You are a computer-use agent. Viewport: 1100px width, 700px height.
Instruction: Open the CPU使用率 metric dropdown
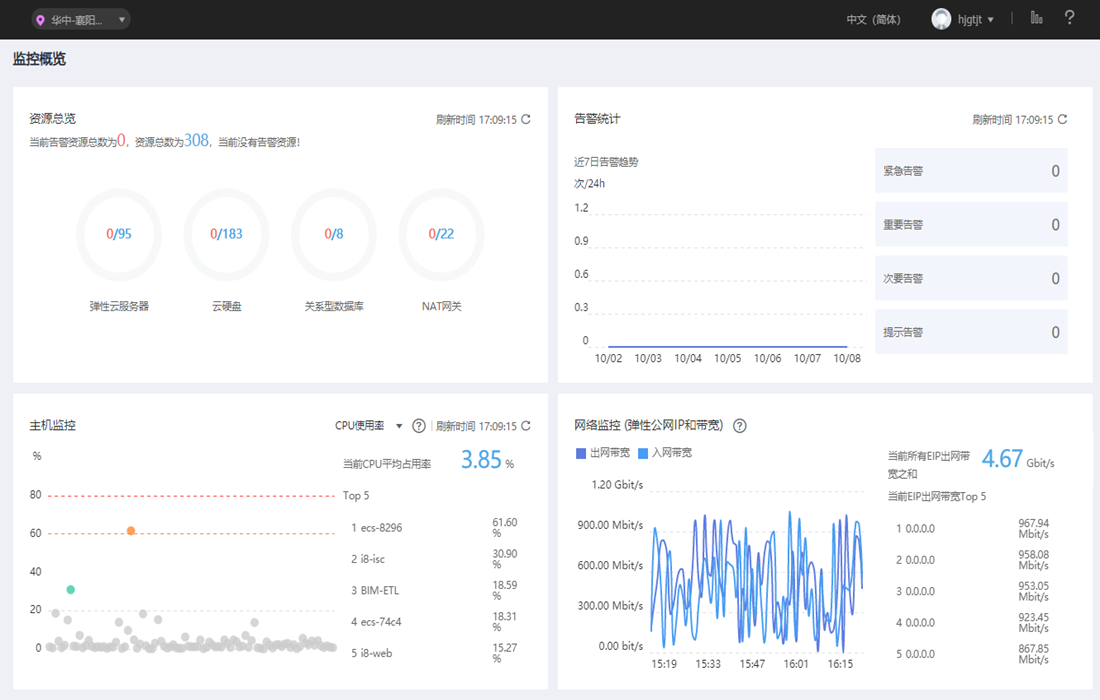(368, 426)
